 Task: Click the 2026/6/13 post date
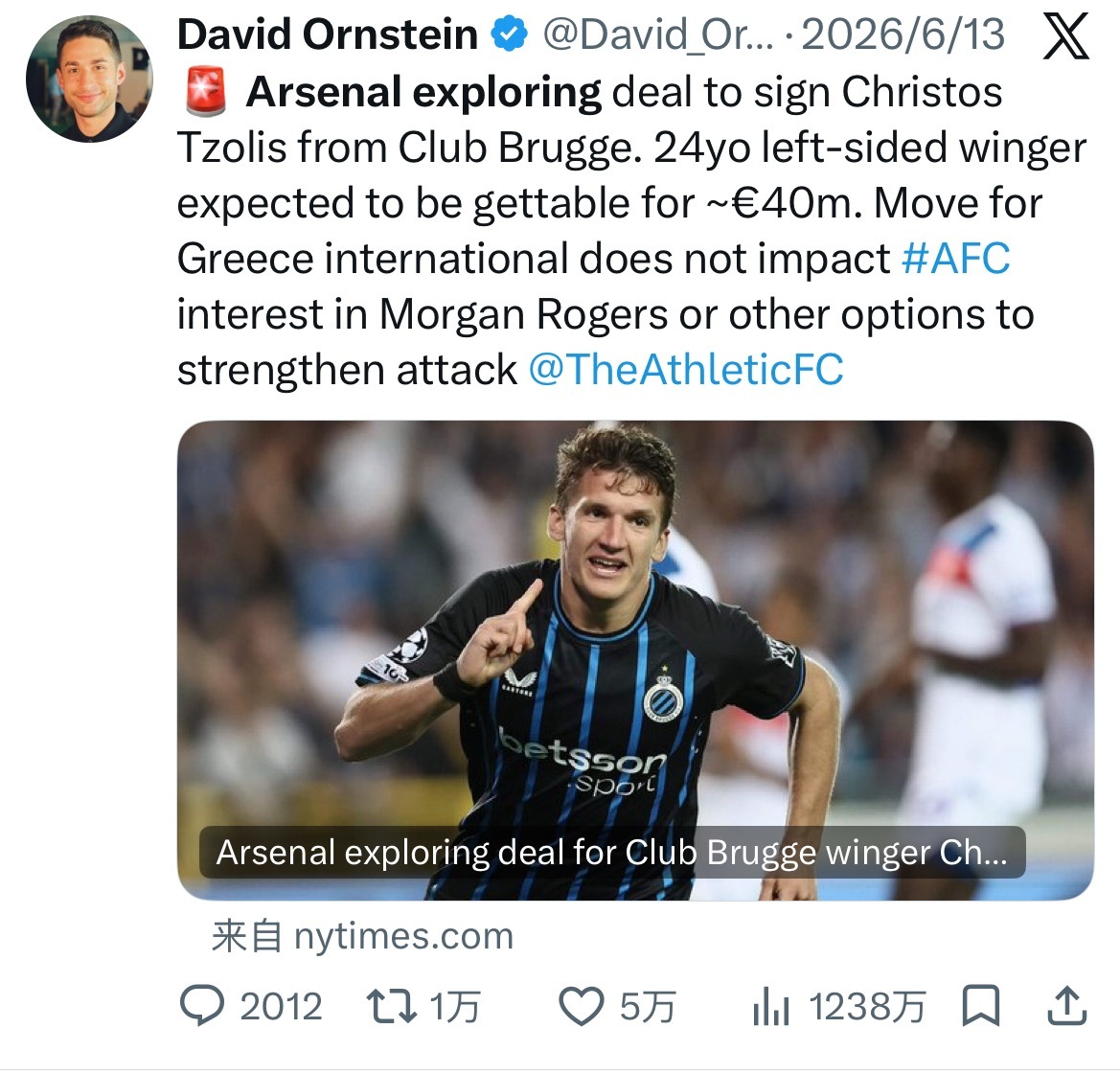[903, 35]
